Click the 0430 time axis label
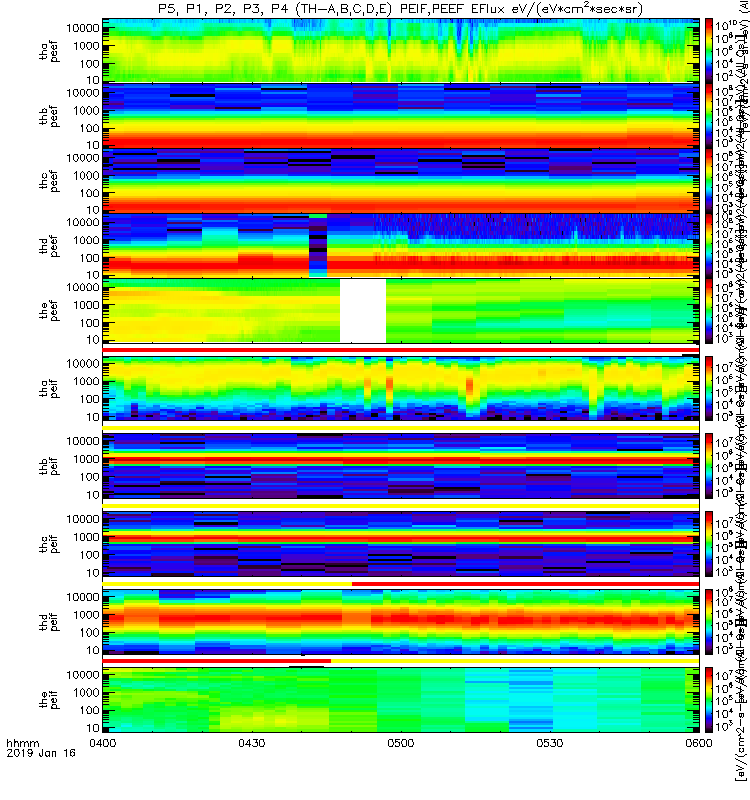This screenshot has width=750, height=800. point(252,743)
